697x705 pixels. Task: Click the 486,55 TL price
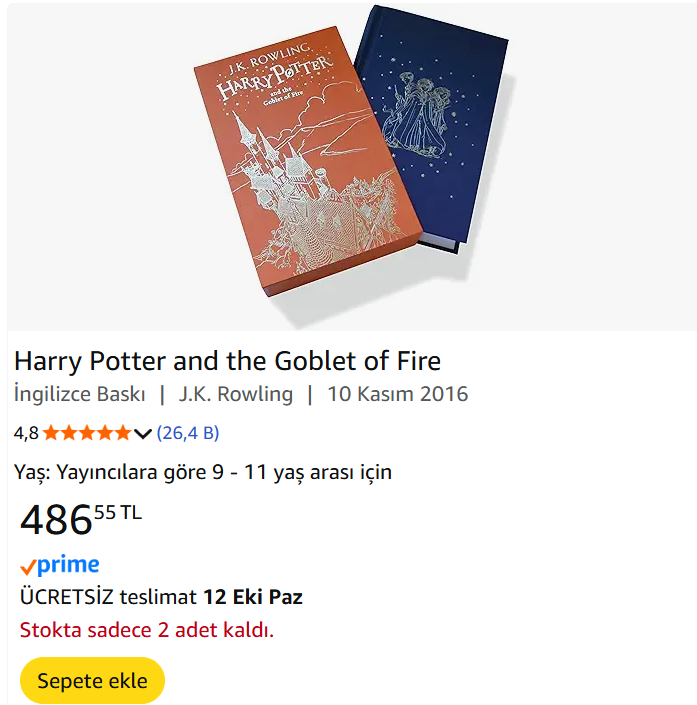click(80, 520)
